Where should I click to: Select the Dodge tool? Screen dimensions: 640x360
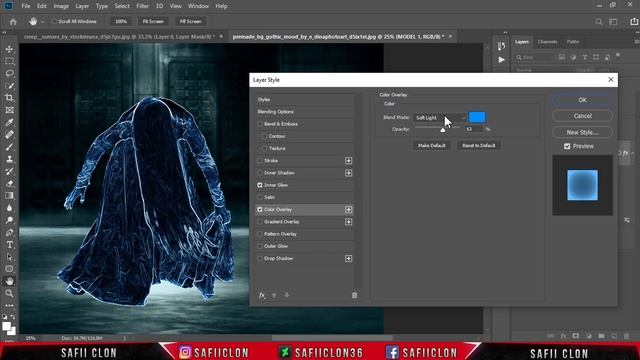point(9,220)
